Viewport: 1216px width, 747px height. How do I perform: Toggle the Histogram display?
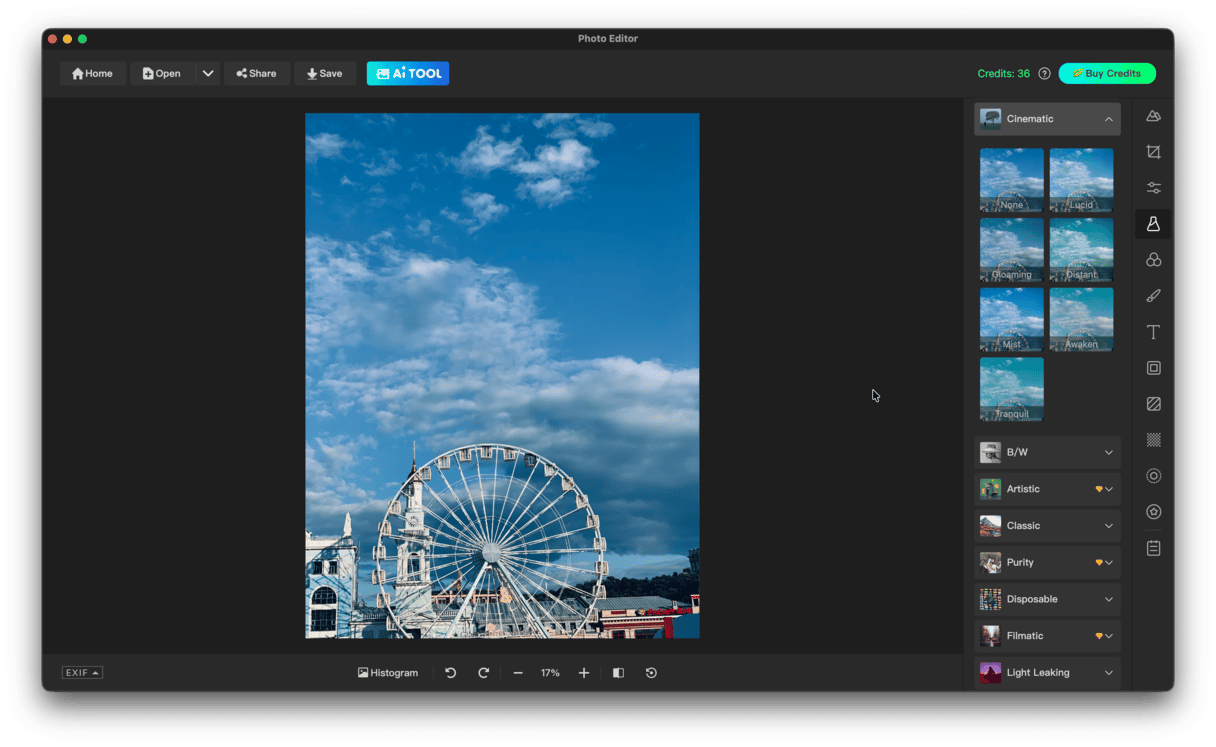(x=388, y=673)
